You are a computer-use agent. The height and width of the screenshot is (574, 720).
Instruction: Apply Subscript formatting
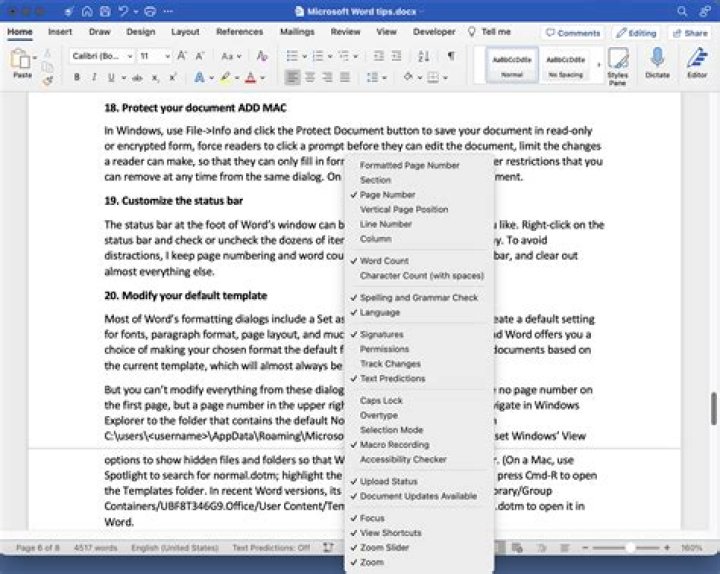155,78
